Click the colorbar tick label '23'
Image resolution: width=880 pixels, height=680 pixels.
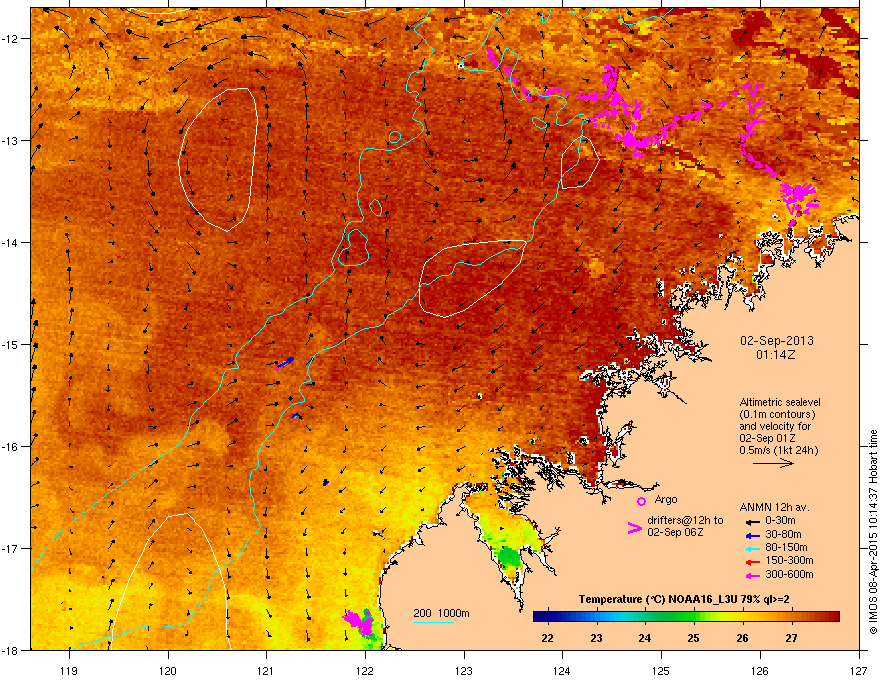596,638
